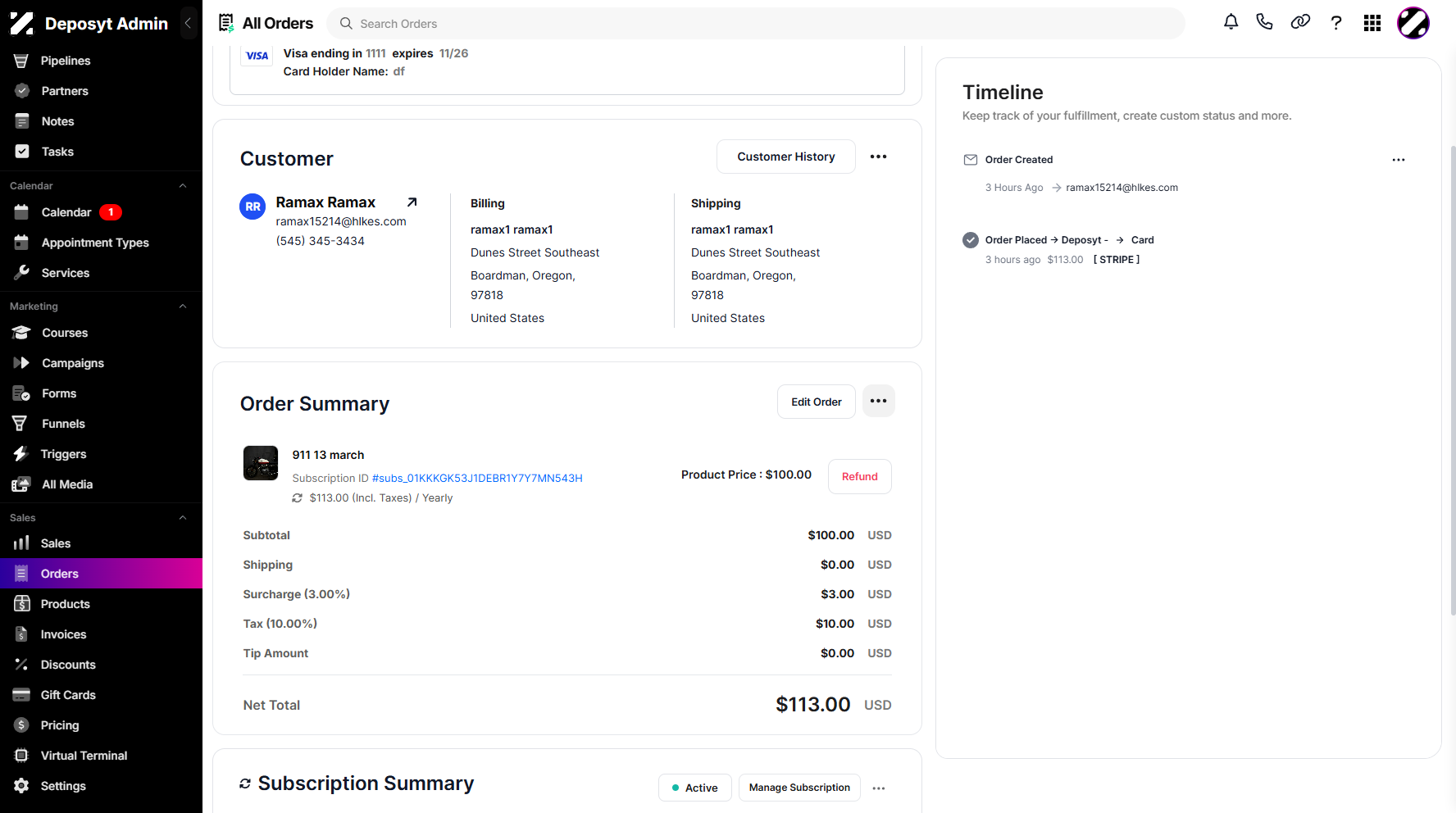The height and width of the screenshot is (813, 1456).
Task: Open Funnels in sidebar
Action: click(x=101, y=424)
